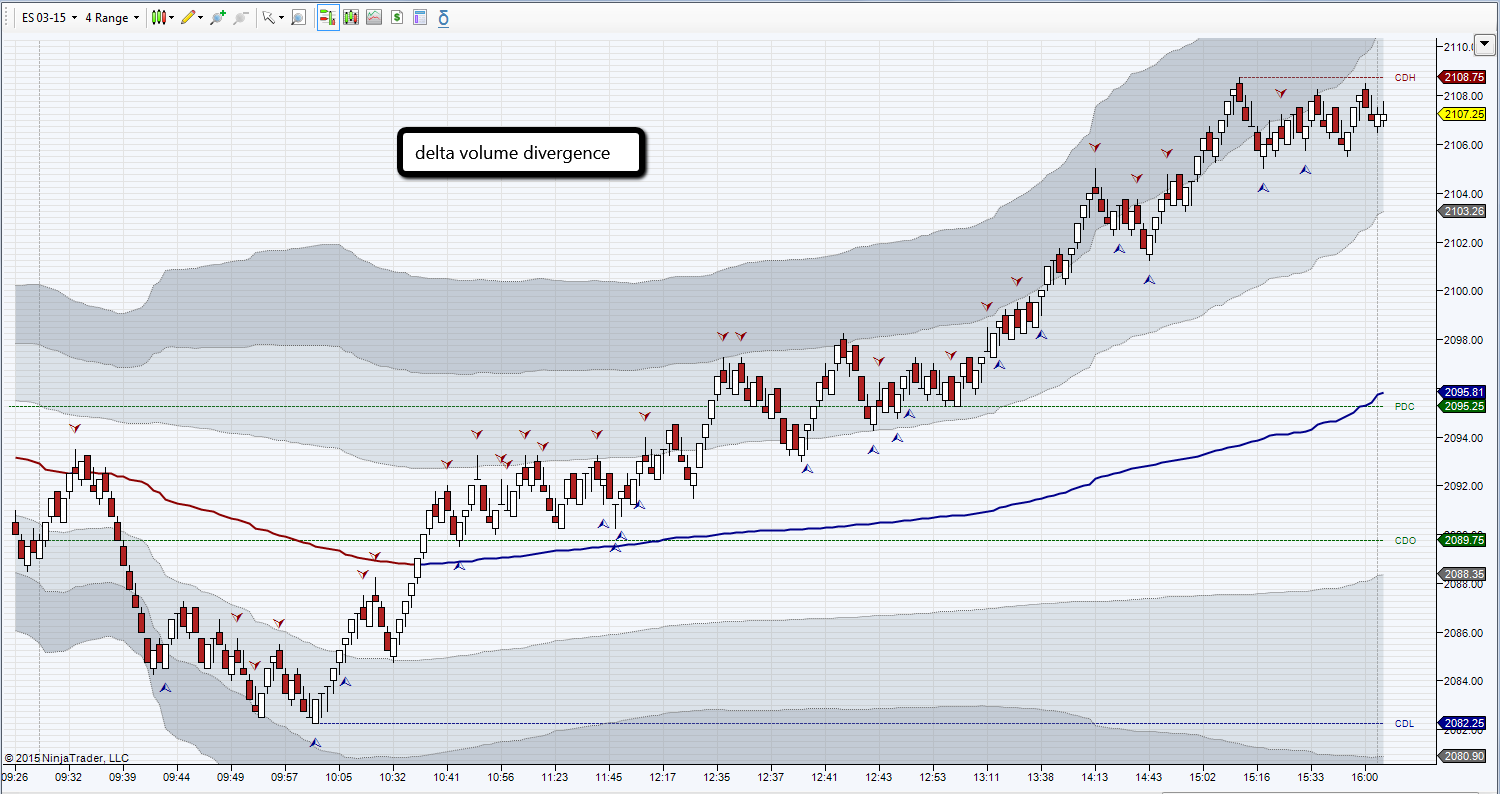This screenshot has height=794, width=1500.
Task: Select the gray 2088.35 price marker
Action: point(1463,574)
